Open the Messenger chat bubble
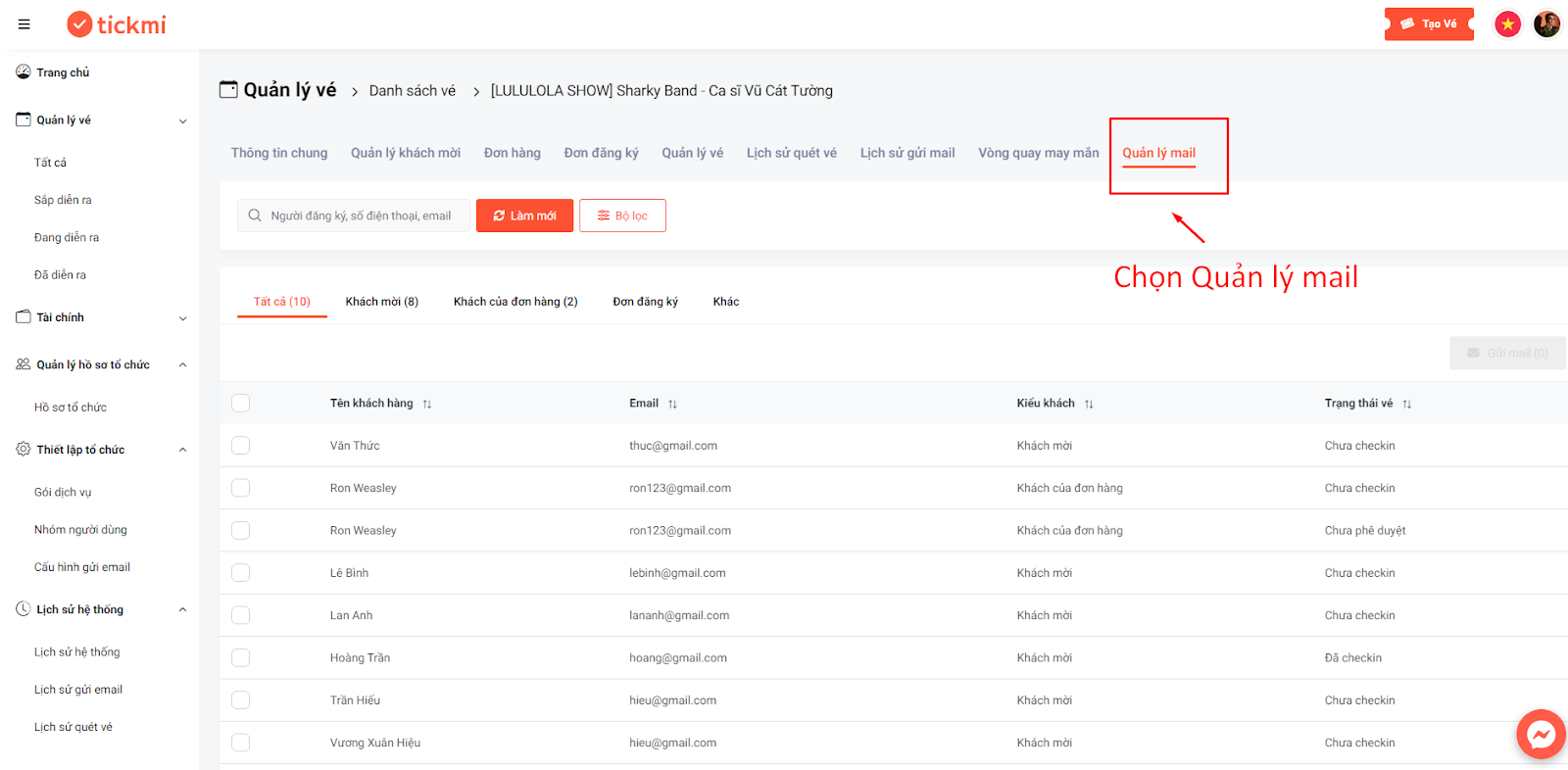The height and width of the screenshot is (770, 1568). tap(1541, 735)
